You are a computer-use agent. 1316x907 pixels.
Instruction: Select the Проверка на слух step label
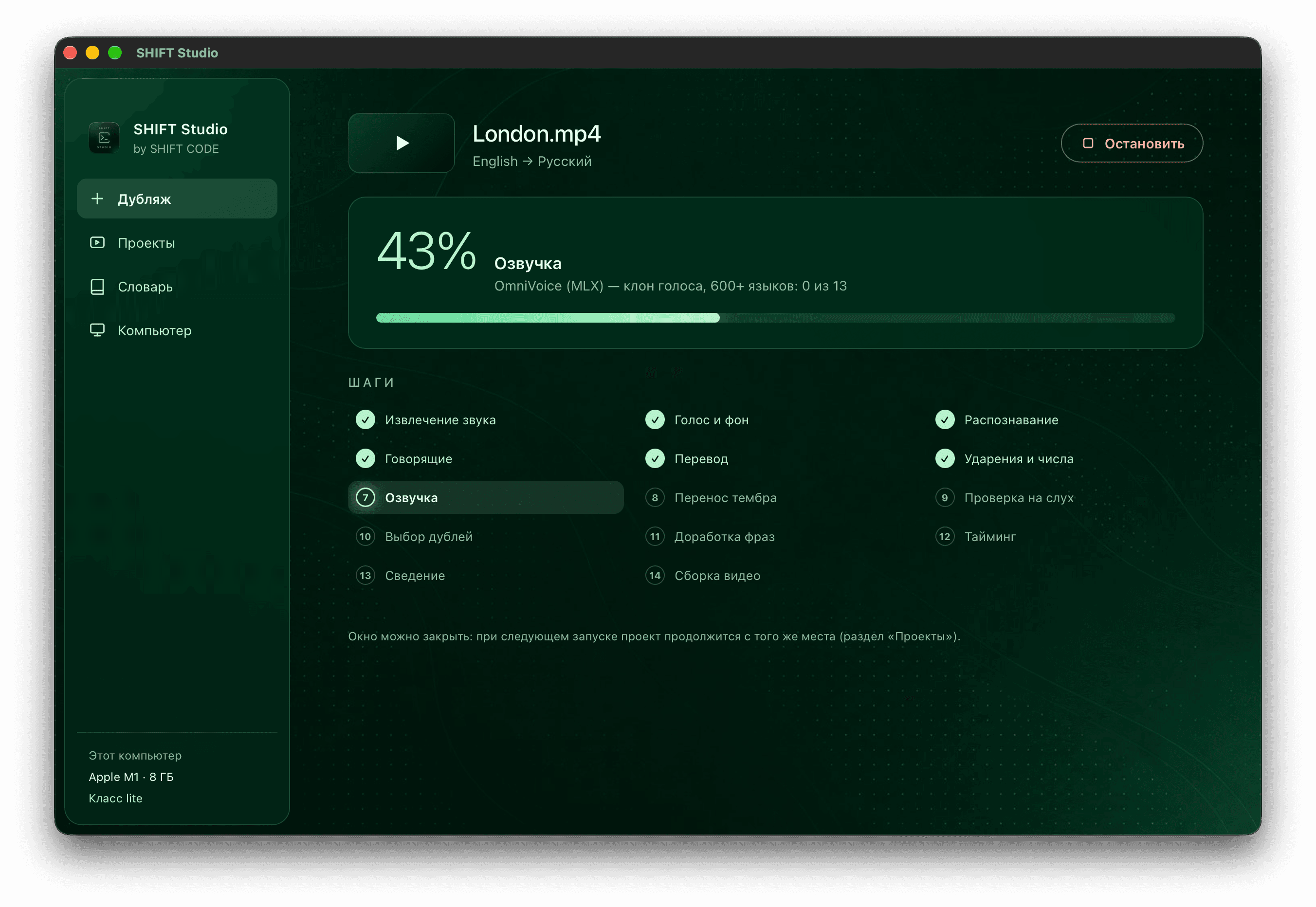1019,498
